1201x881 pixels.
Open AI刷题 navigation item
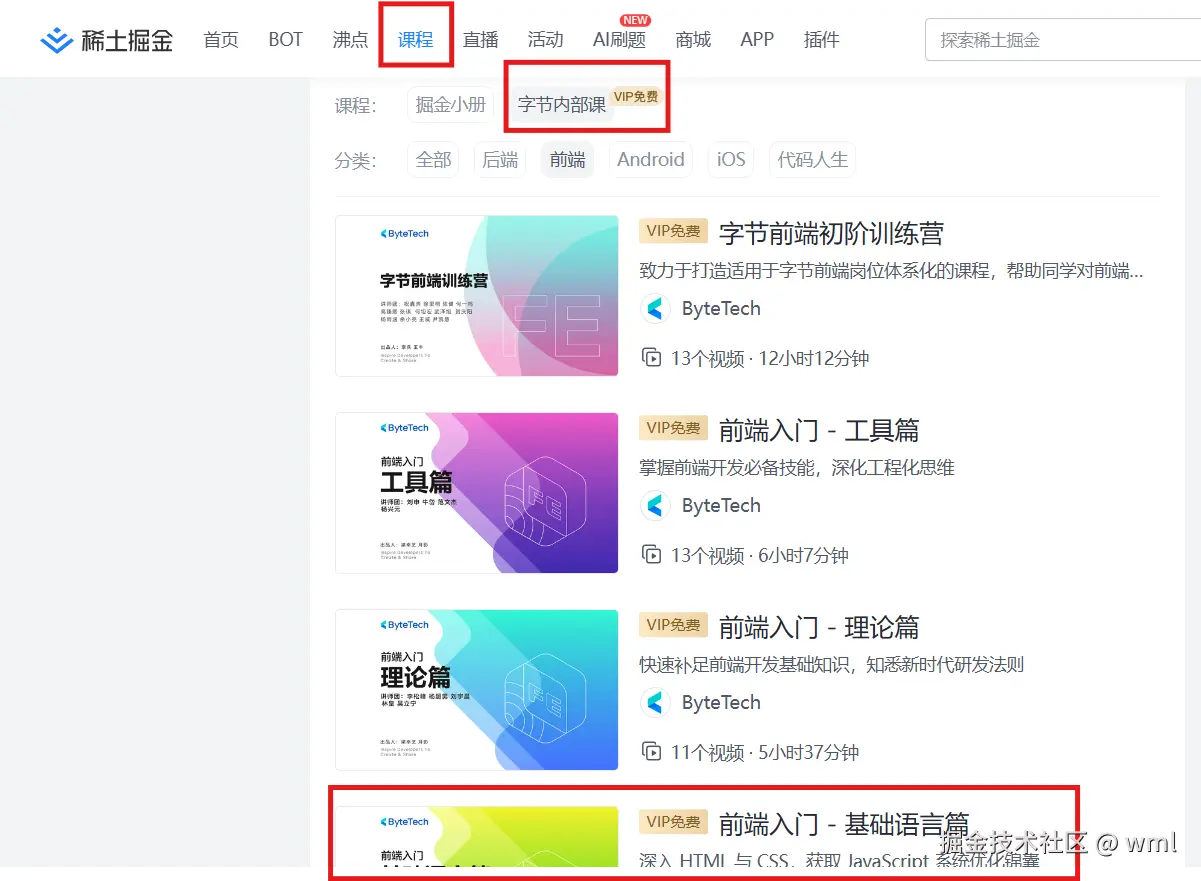pos(619,40)
